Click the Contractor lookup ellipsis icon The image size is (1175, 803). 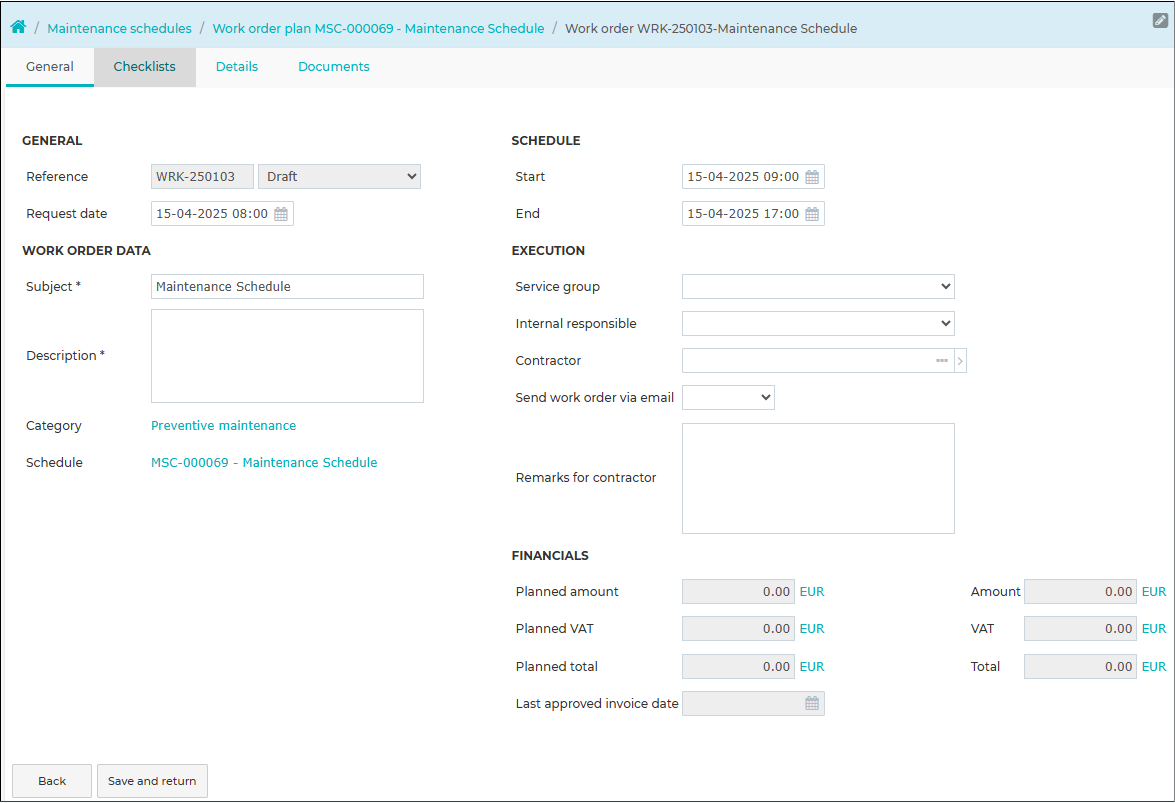942,361
